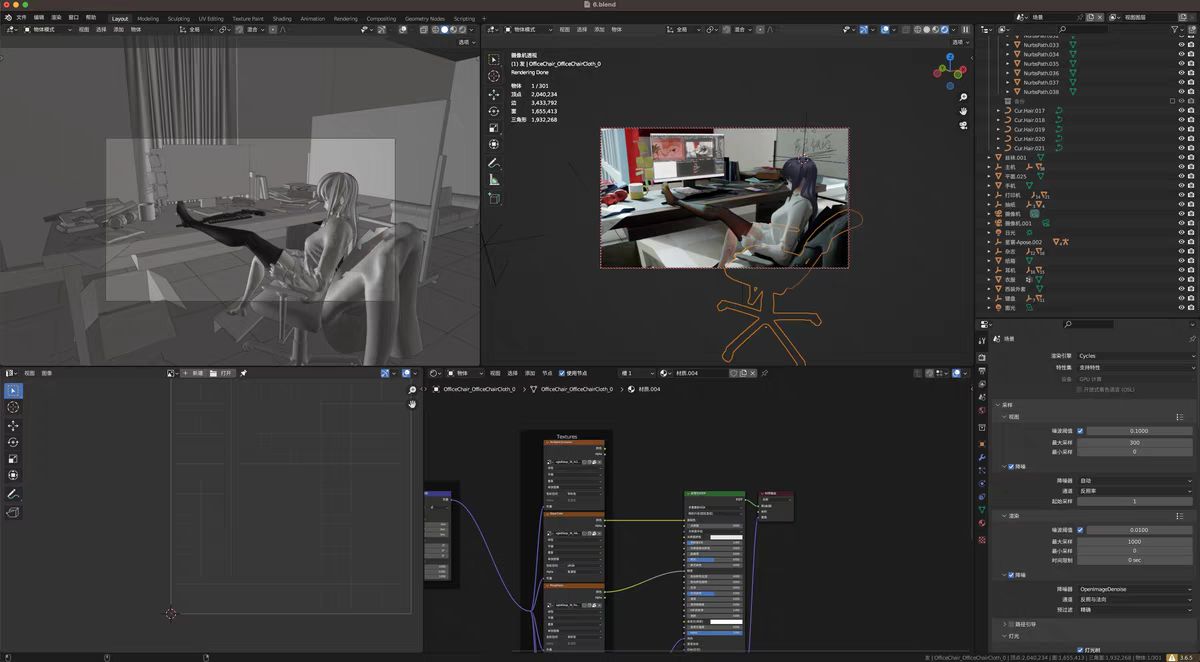Open the 文件 menu
Image resolution: width=1200 pixels, height=662 pixels.
tap(22, 18)
